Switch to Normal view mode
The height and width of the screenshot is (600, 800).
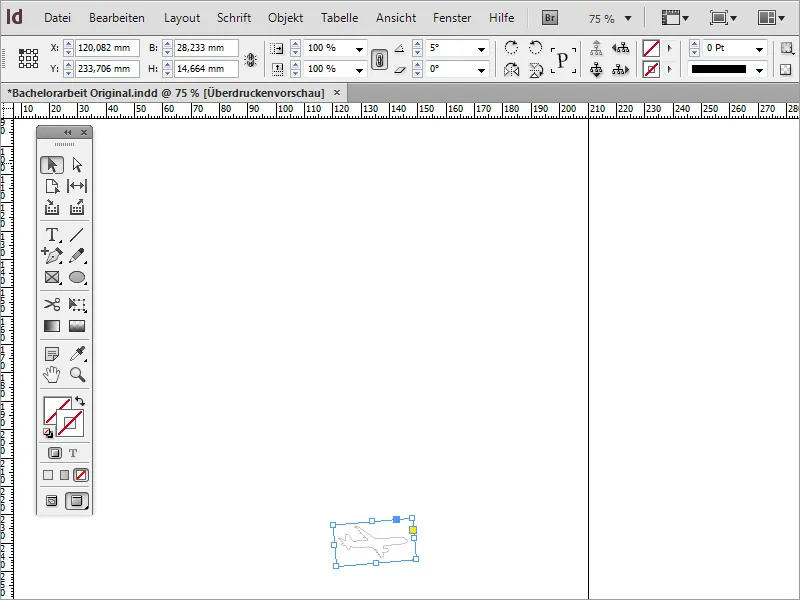(x=52, y=501)
